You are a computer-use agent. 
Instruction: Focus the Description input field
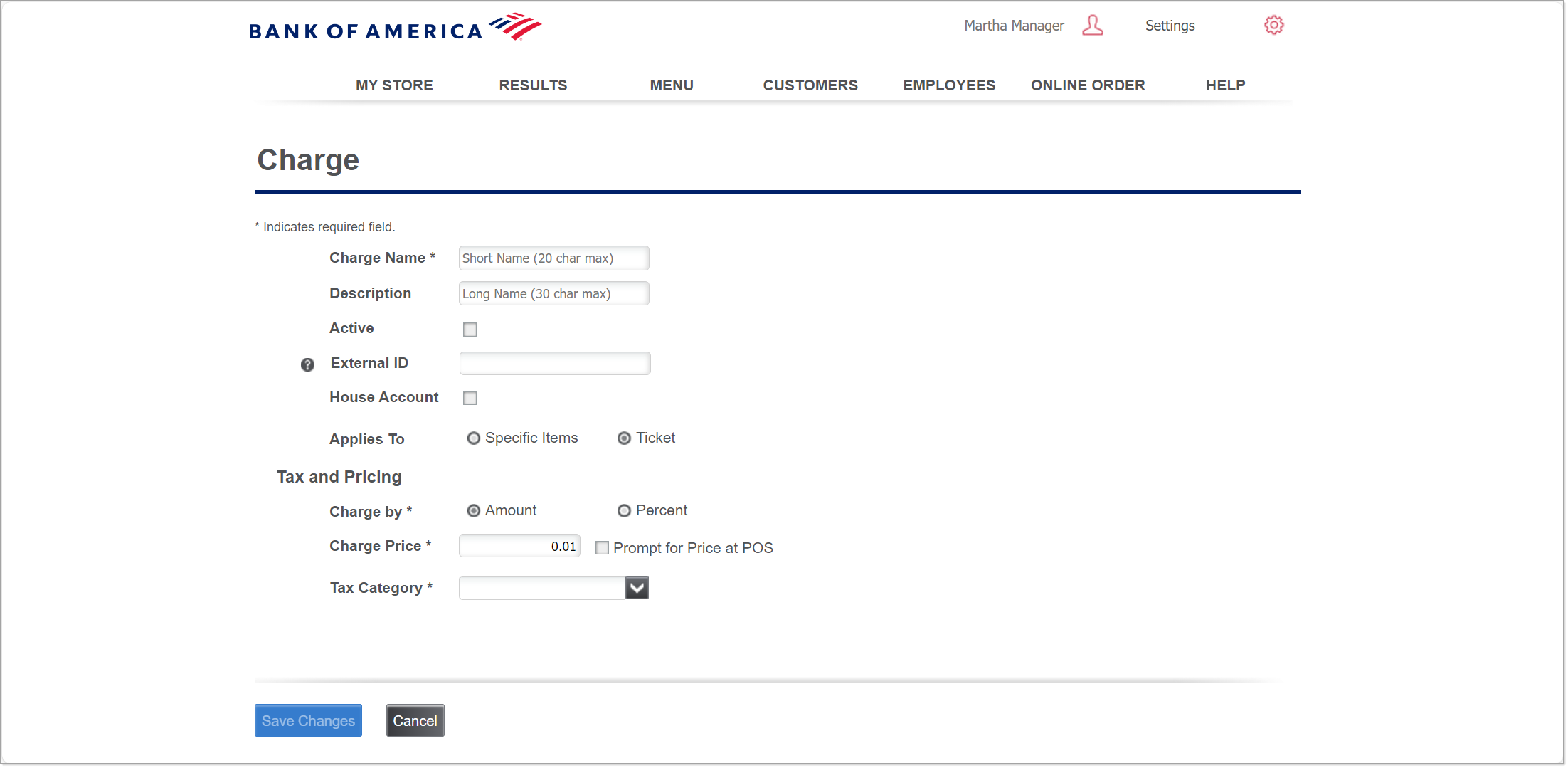553,294
